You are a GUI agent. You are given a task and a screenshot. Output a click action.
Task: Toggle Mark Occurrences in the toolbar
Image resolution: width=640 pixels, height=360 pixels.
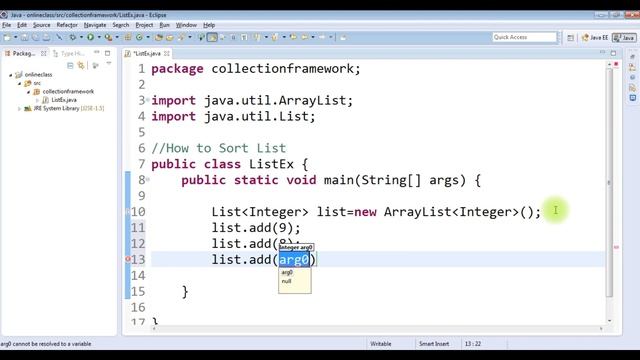212,38
